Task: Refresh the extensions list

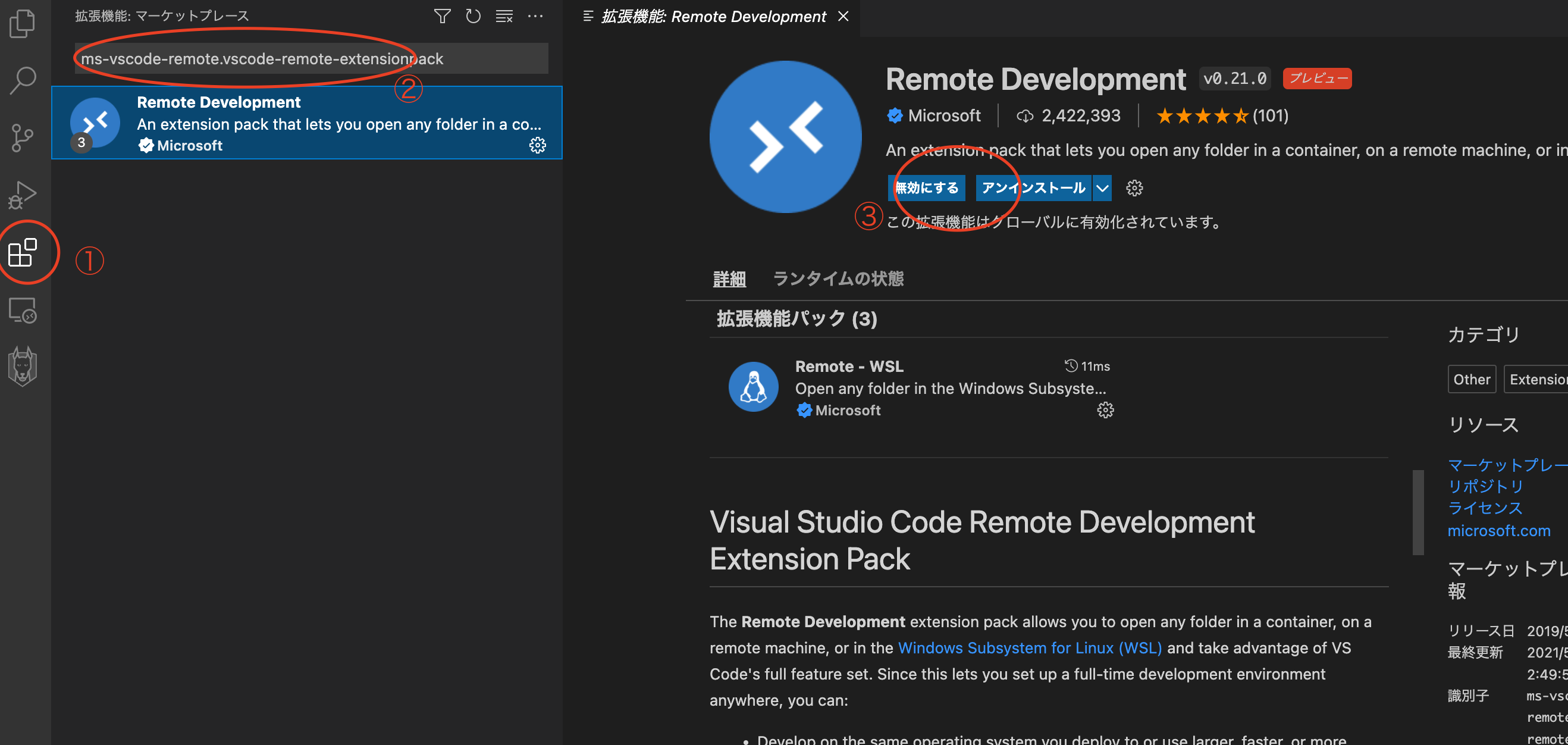Action: [x=473, y=16]
